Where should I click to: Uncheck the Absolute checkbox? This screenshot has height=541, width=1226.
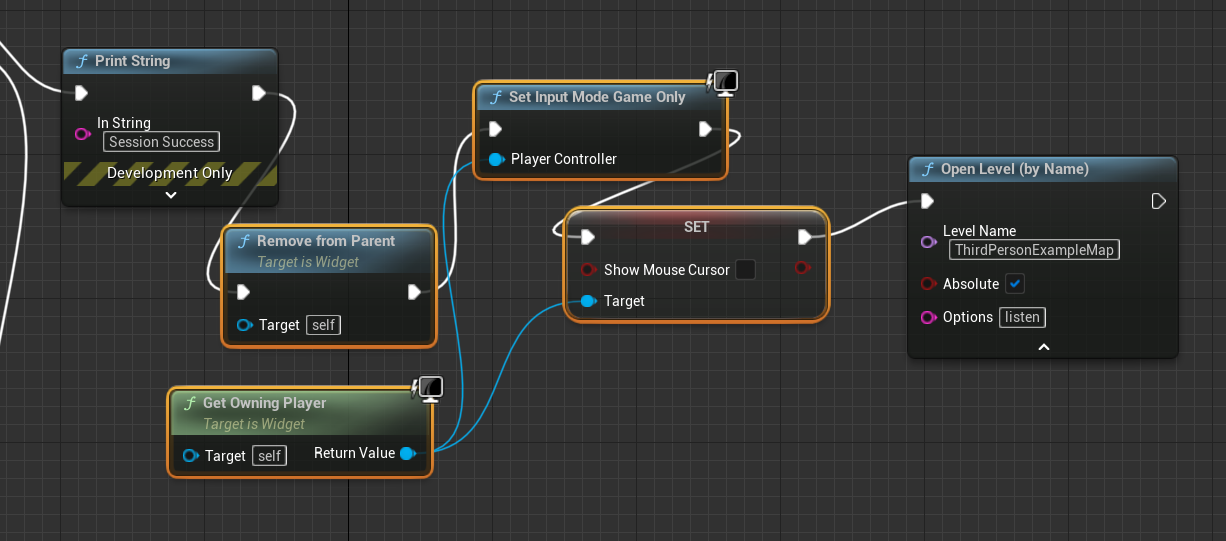click(x=1015, y=284)
